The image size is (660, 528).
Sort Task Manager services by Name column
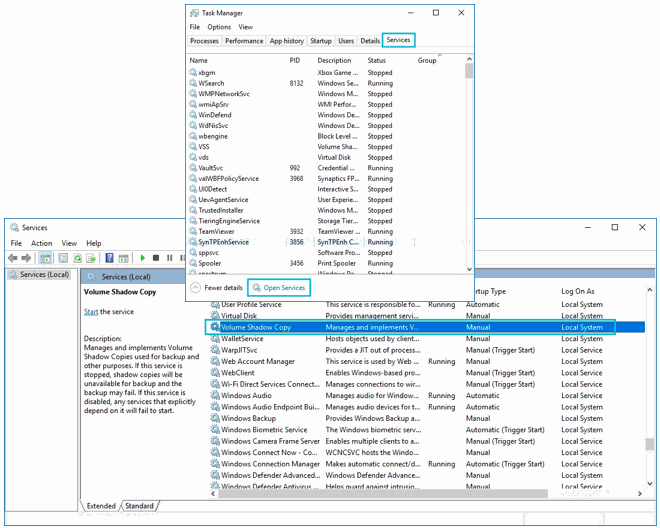point(198,60)
